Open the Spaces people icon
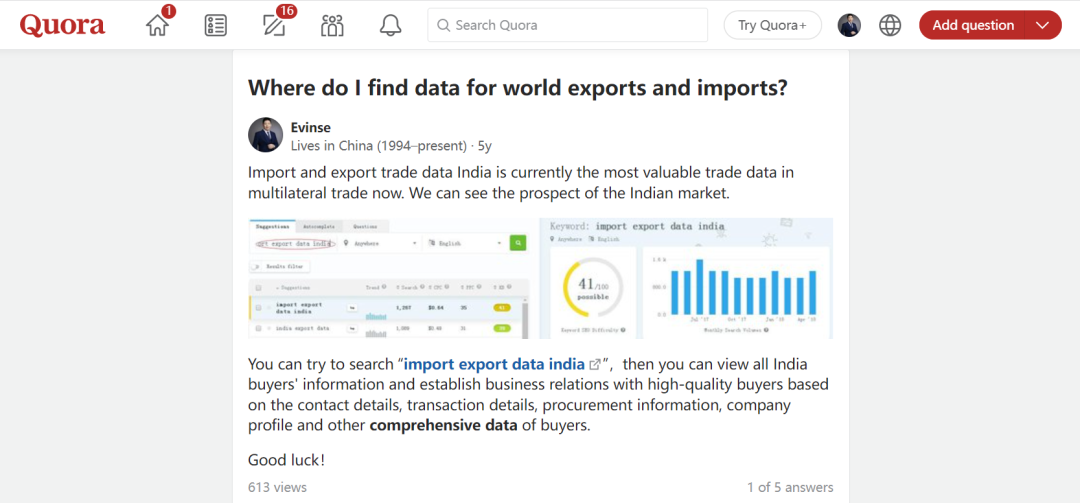 click(x=332, y=25)
